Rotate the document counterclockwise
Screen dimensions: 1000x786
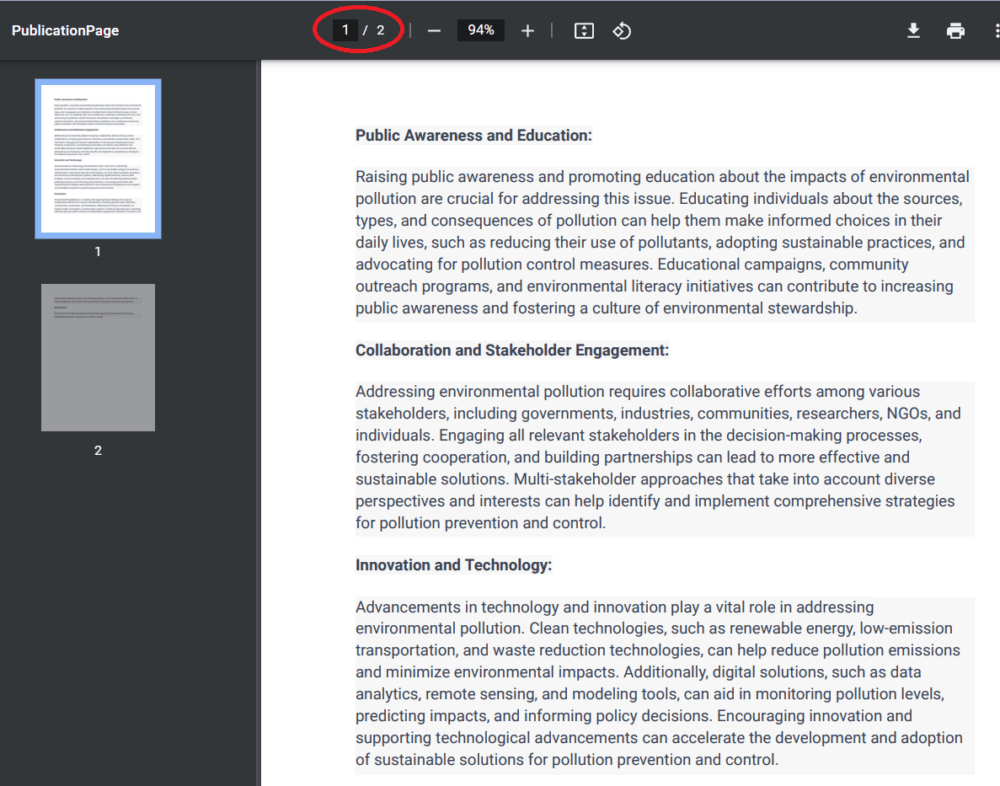pyautogui.click(x=622, y=31)
